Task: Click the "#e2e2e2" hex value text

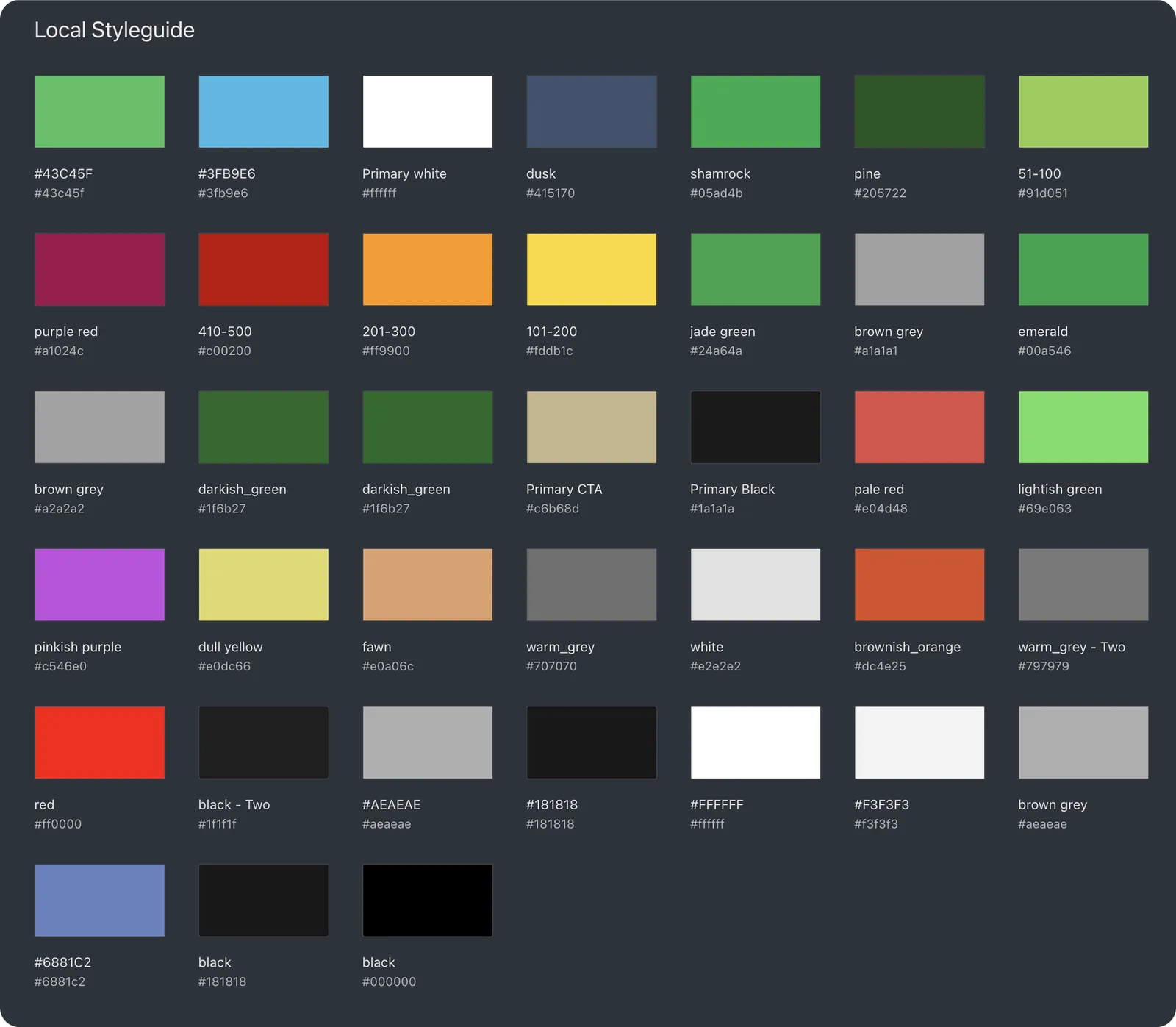Action: 715,666
